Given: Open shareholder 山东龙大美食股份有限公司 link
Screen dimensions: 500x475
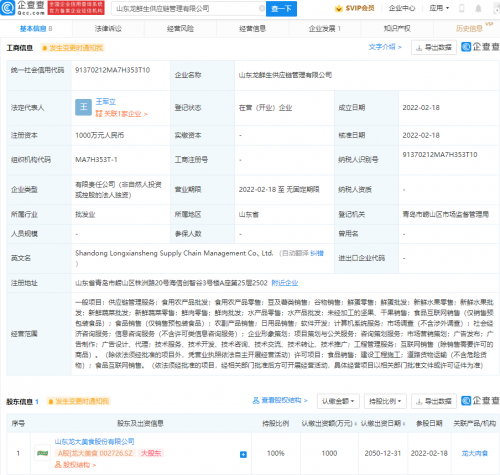Looking at the screenshot, I should [x=94, y=442].
